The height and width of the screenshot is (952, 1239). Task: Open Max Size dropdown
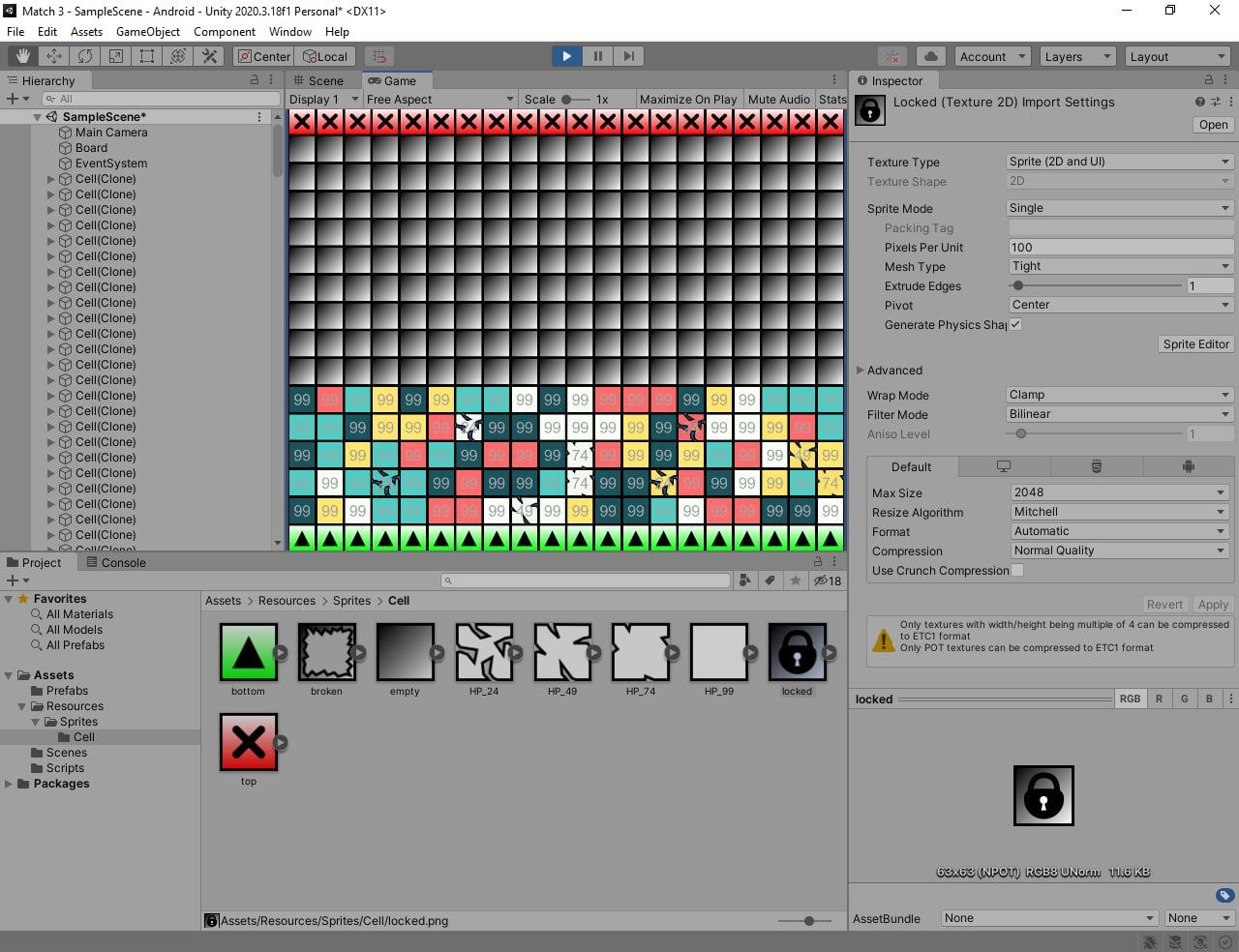point(1119,492)
